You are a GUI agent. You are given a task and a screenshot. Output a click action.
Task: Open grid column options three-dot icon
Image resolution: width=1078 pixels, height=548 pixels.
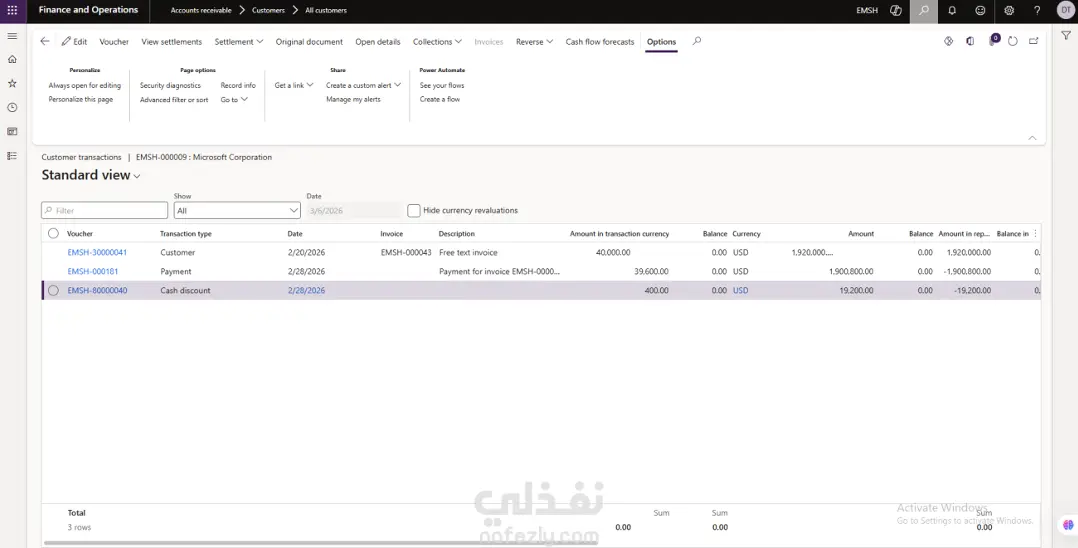(x=1035, y=234)
